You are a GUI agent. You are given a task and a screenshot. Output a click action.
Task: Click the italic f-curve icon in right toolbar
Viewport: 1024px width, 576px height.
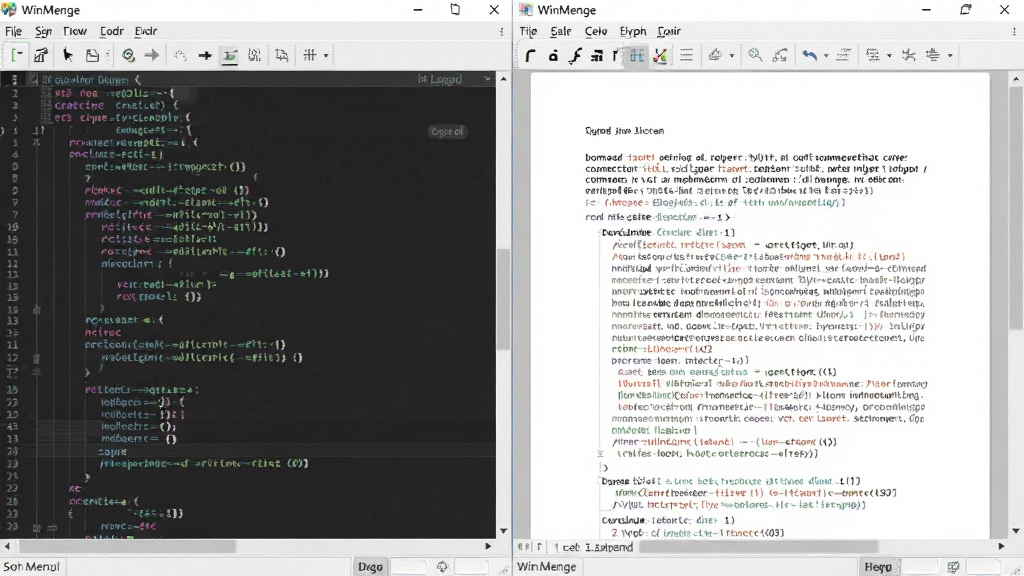[575, 56]
